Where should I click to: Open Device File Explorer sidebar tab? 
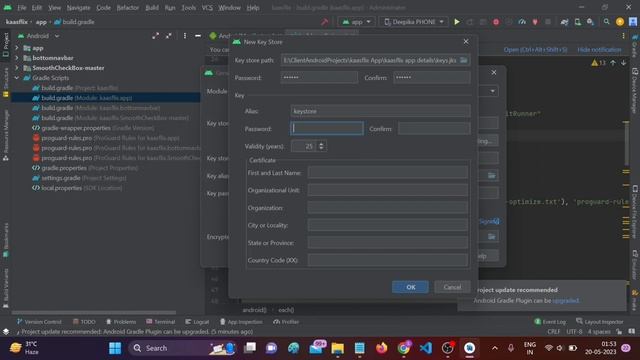635,212
